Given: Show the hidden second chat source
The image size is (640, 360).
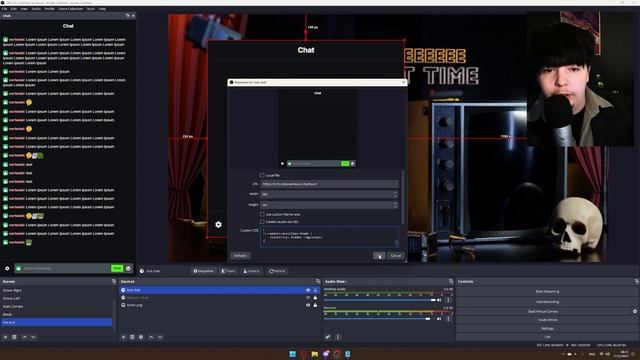Looking at the screenshot, I should (308, 298).
